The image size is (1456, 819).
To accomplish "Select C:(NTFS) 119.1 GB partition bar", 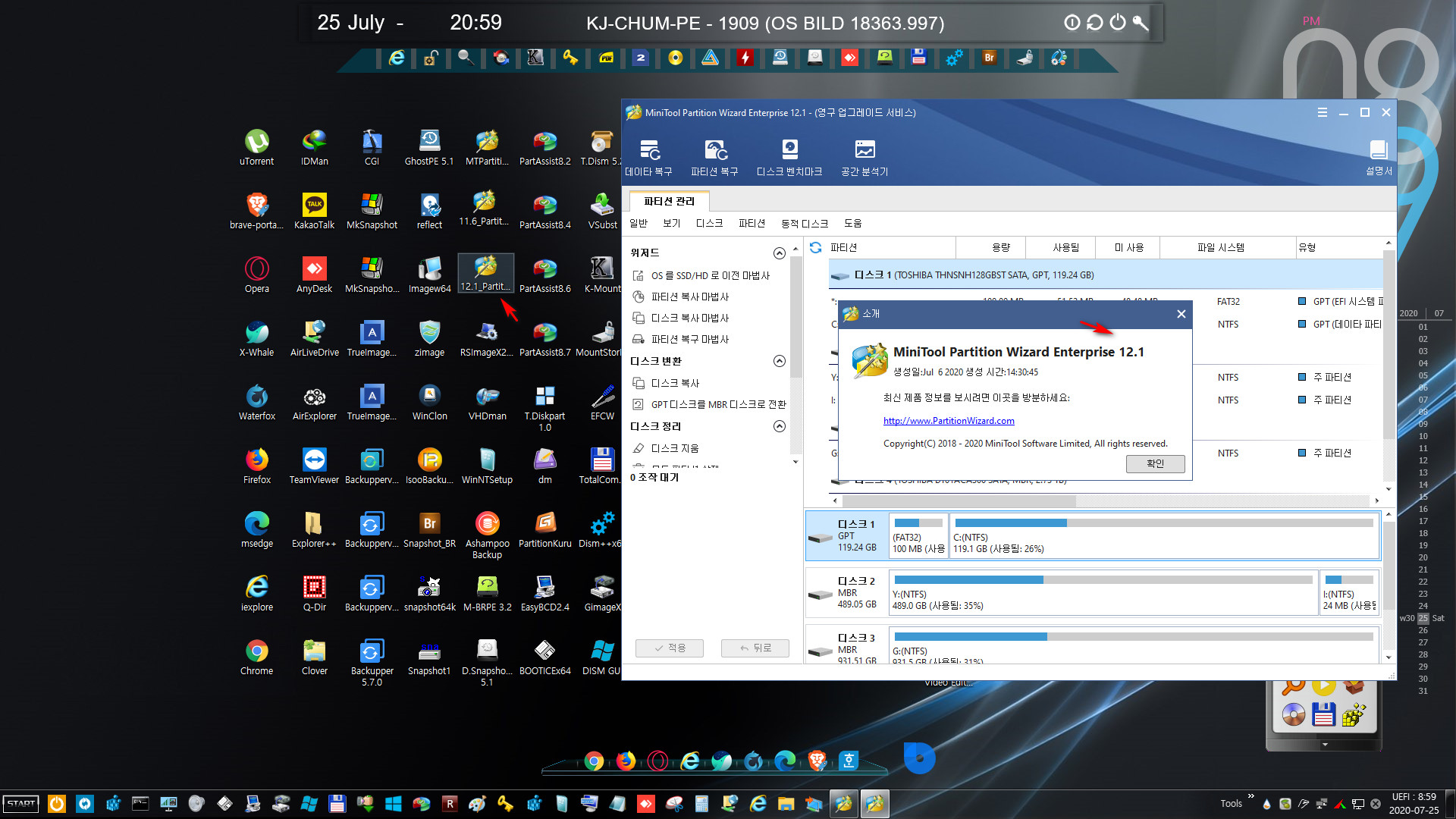I will pyautogui.click(x=1163, y=535).
